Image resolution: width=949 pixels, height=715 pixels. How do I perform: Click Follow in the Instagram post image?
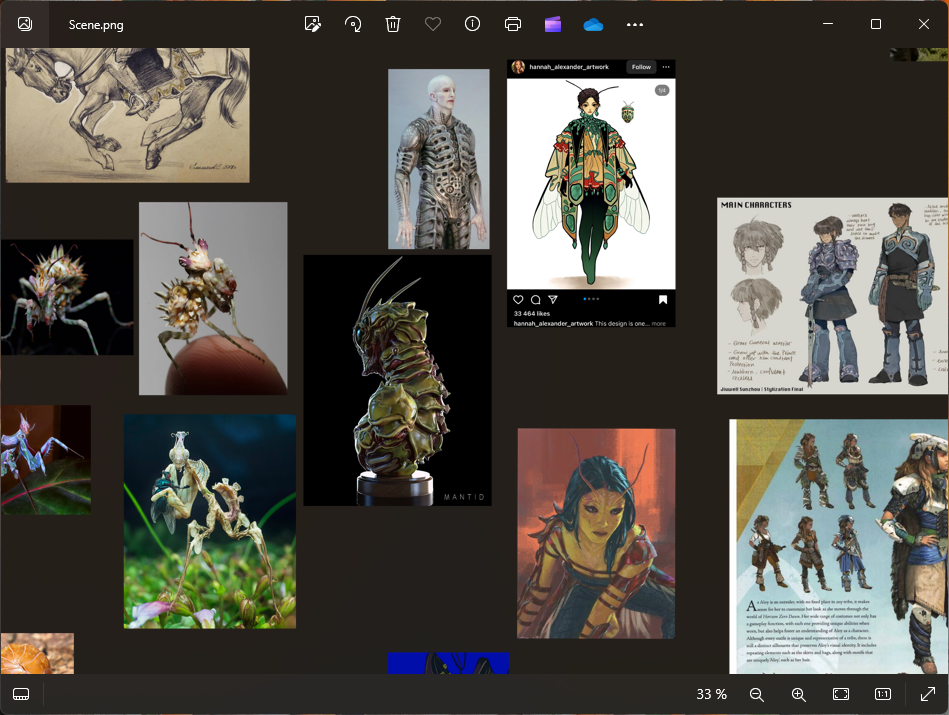coord(642,67)
